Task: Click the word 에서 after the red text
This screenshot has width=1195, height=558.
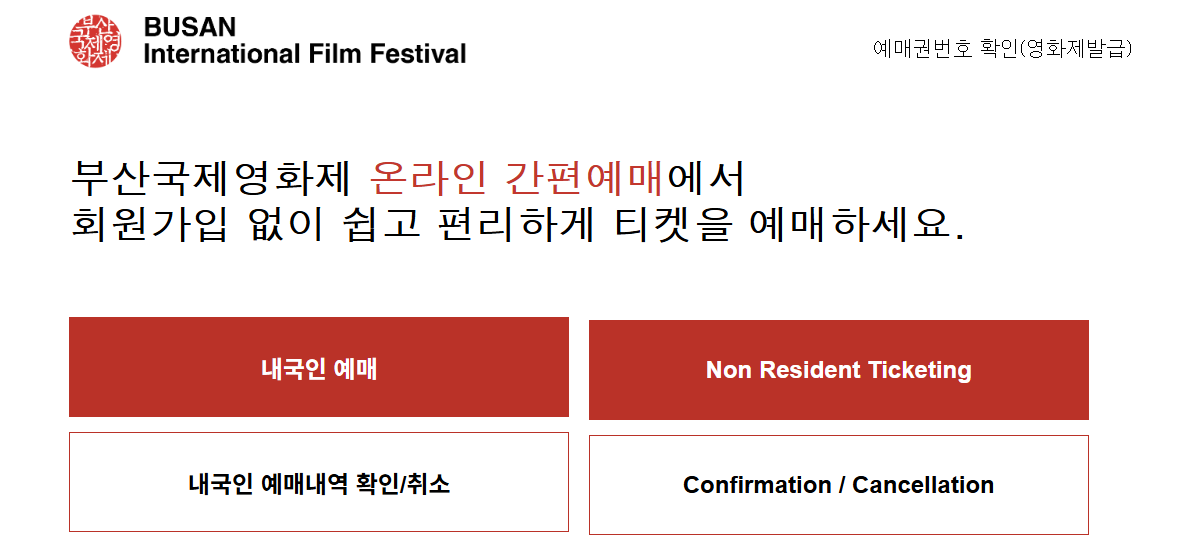Action: tap(706, 180)
